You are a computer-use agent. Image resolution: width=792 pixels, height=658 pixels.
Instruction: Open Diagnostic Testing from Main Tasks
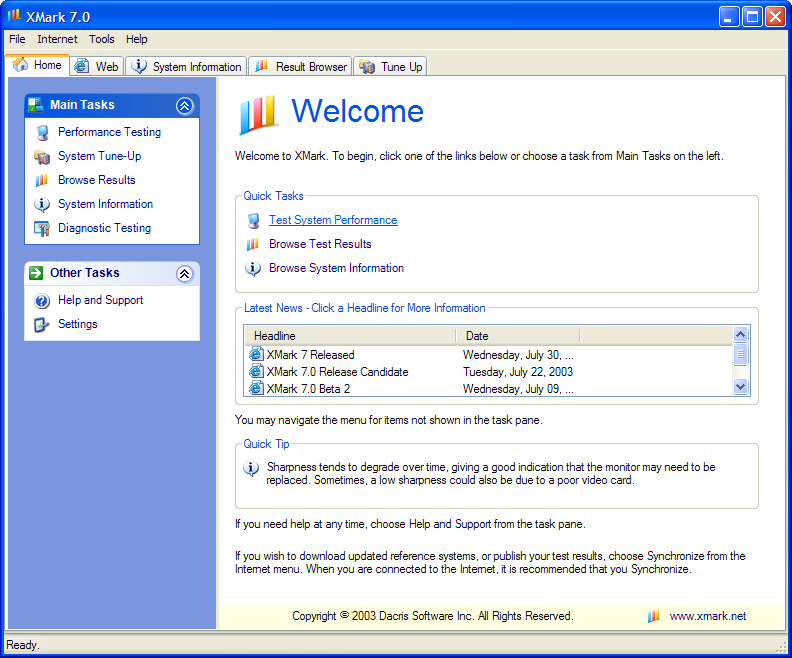pos(104,228)
